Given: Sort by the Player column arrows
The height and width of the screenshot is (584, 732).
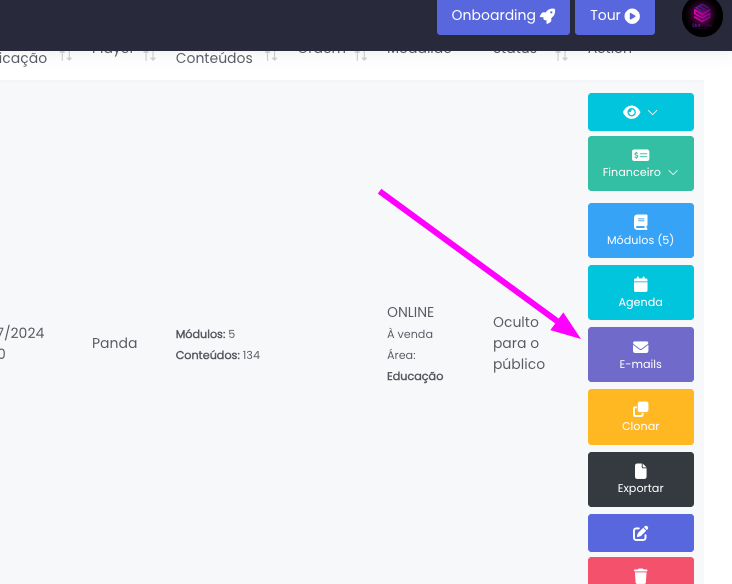Looking at the screenshot, I should 150,54.
